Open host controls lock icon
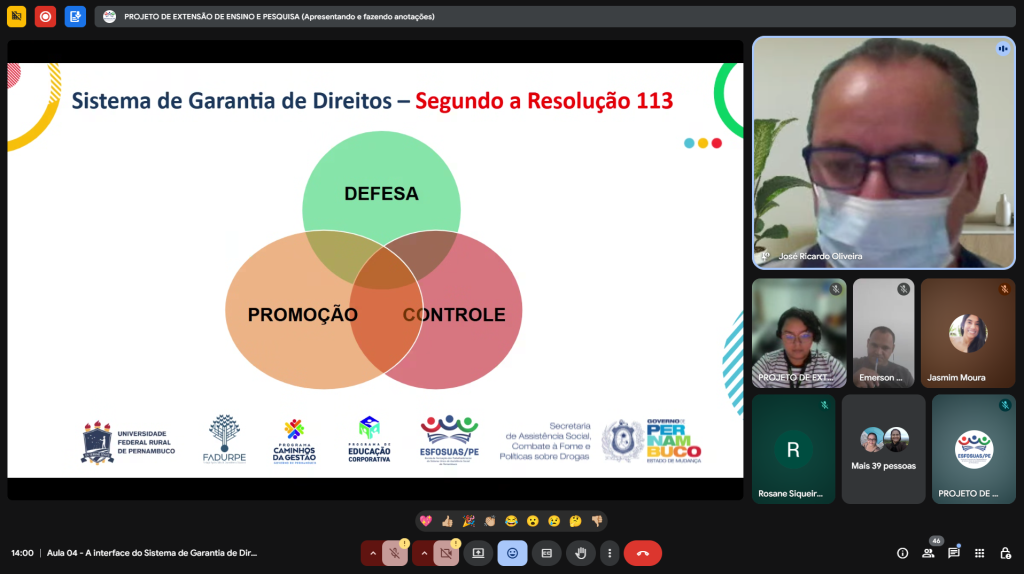Viewport: 1024px width, 574px height. [1005, 553]
